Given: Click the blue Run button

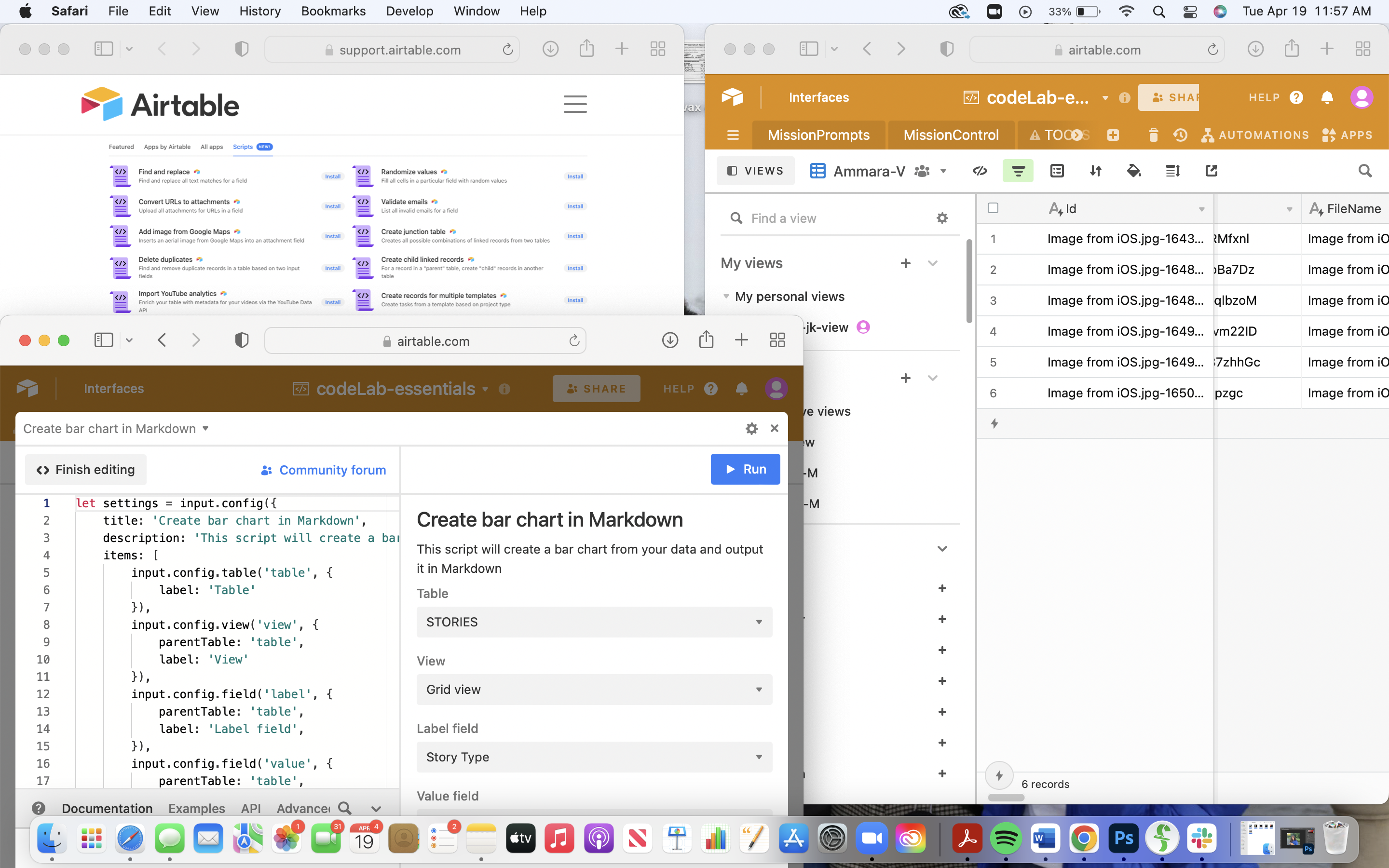Looking at the screenshot, I should (x=745, y=469).
